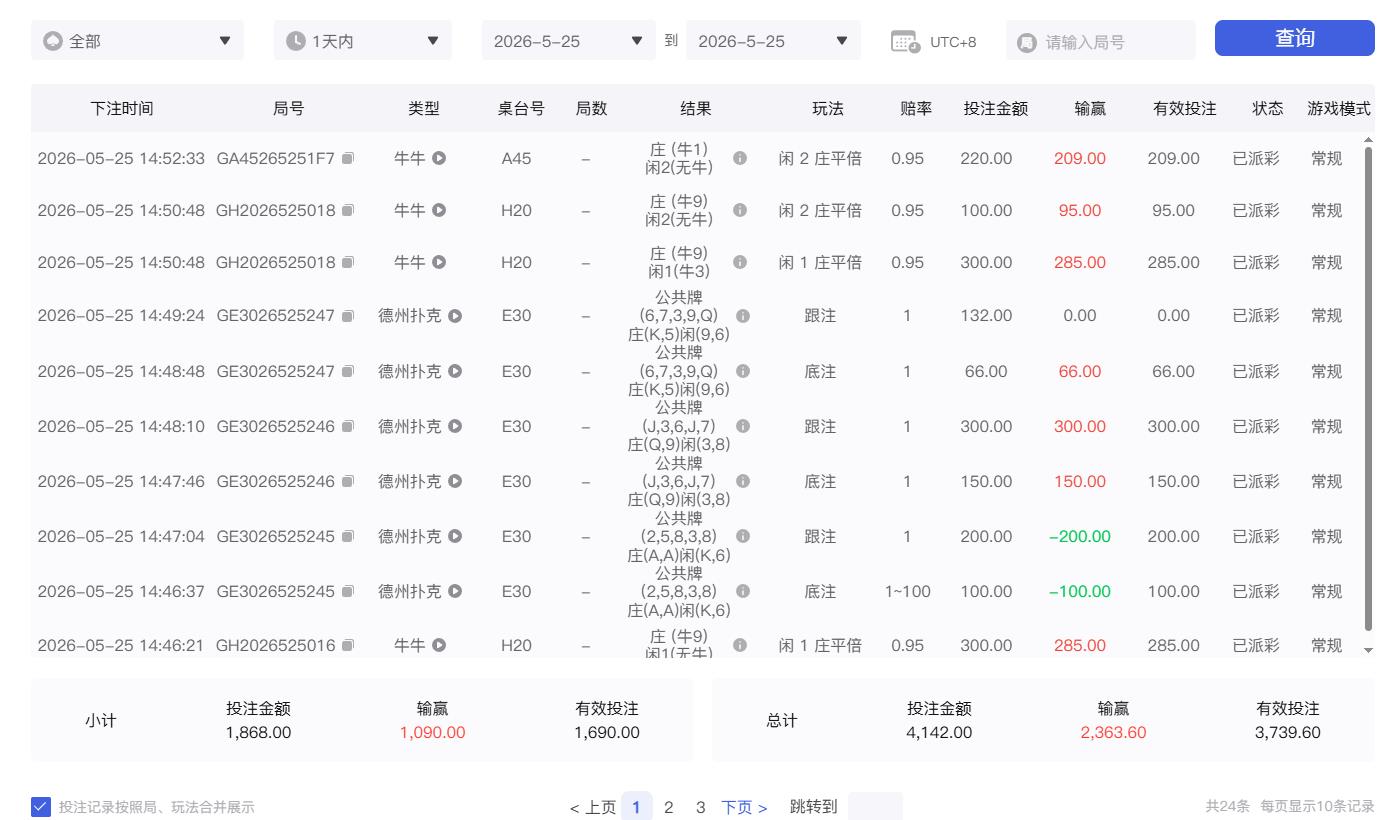Go to page 1 of results
Viewport: 1380px width, 820px height.
coord(636,807)
